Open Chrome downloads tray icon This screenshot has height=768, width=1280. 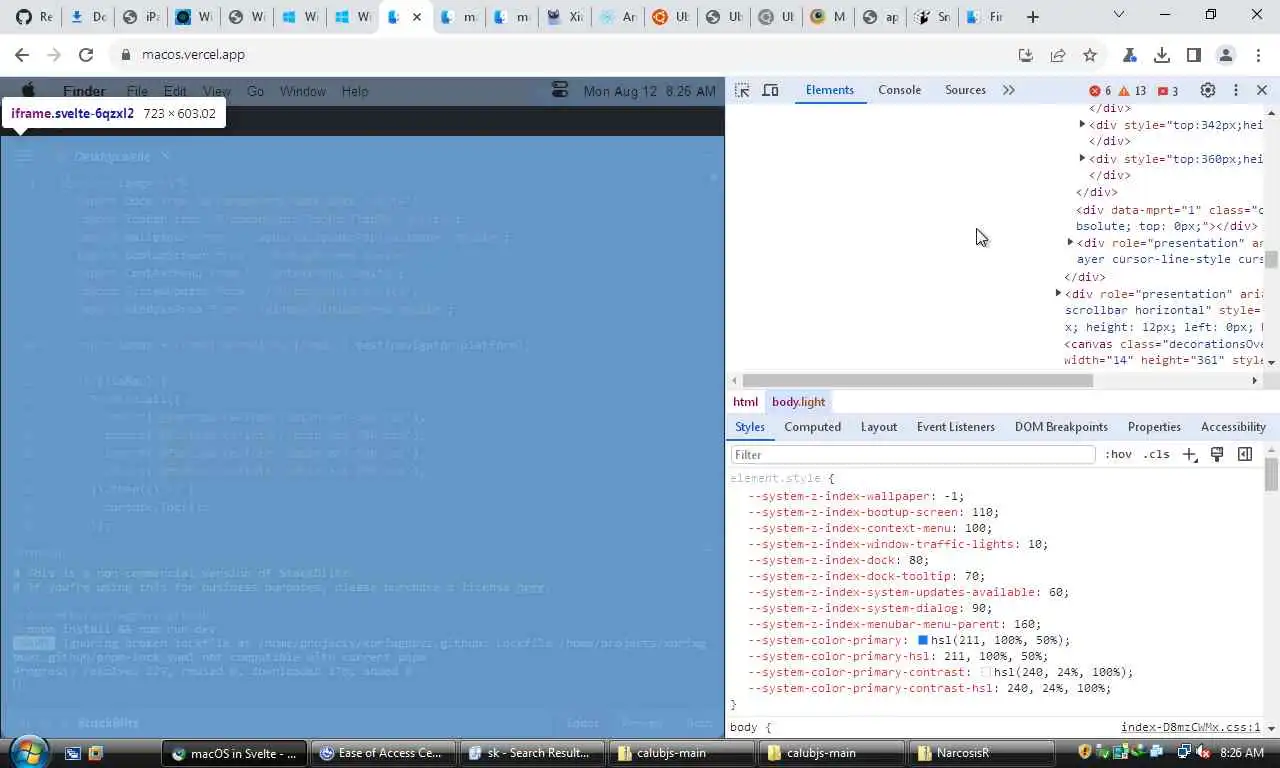coord(1162,55)
